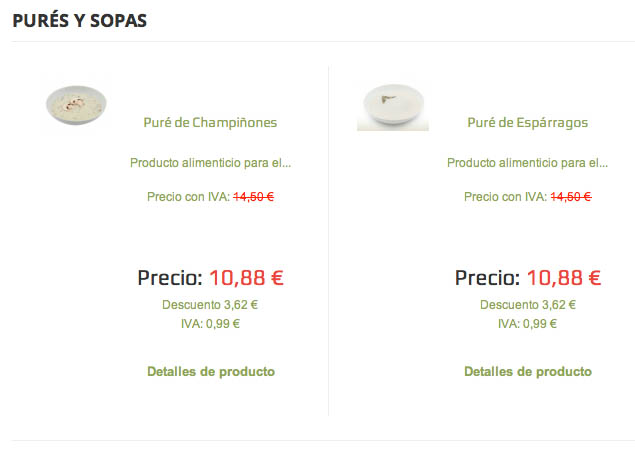Open the Puré de Champiñones product image
This screenshot has width=635, height=461.
[76, 105]
